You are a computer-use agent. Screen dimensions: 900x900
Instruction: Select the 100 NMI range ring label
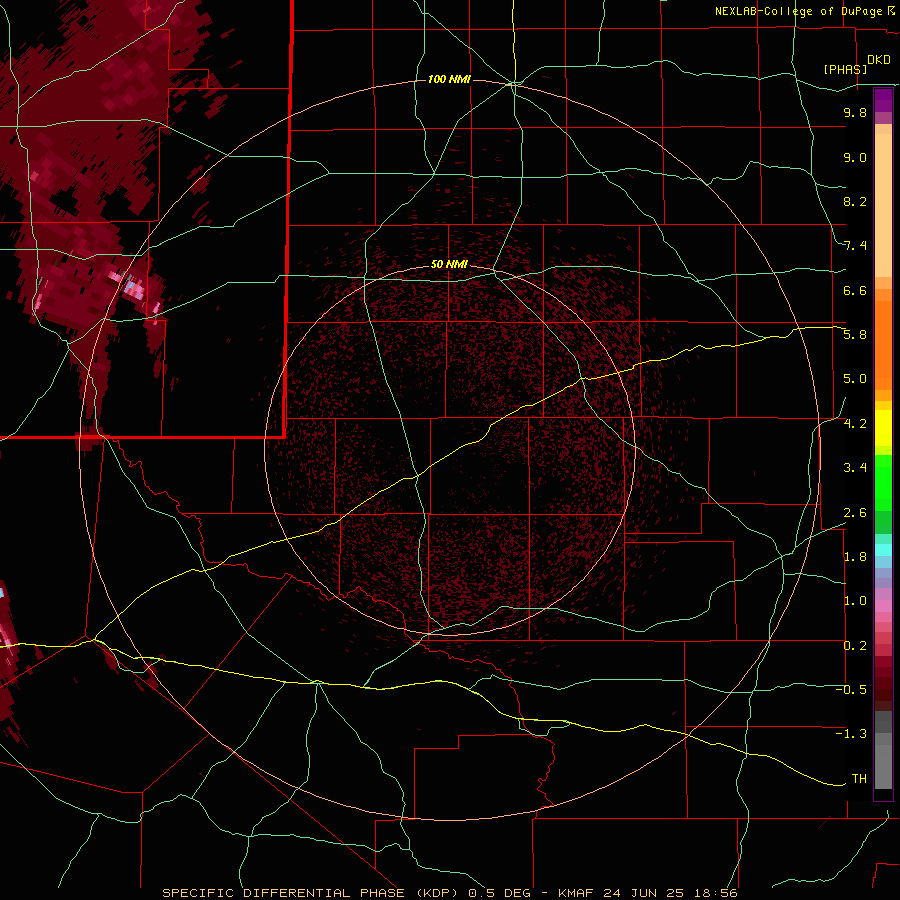449,79
